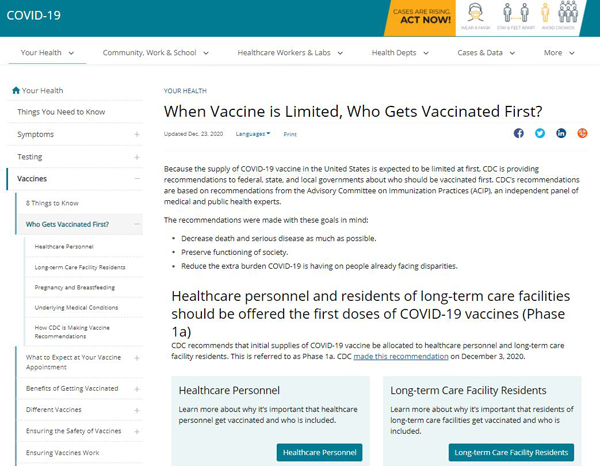Screen dimensions: 600x466
Task: Expand the Symptoms sidebar section
Action: coord(137,134)
